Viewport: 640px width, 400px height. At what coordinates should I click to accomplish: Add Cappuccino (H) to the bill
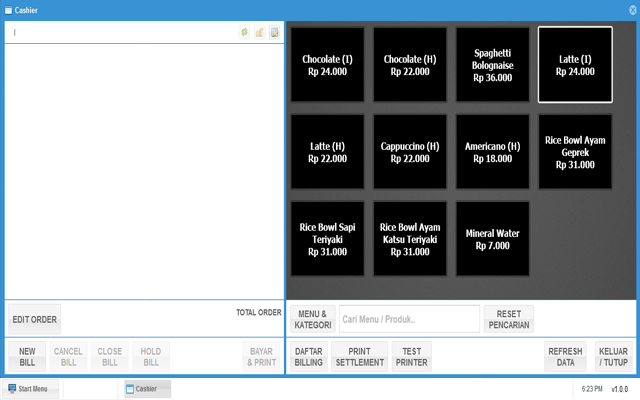click(410, 152)
